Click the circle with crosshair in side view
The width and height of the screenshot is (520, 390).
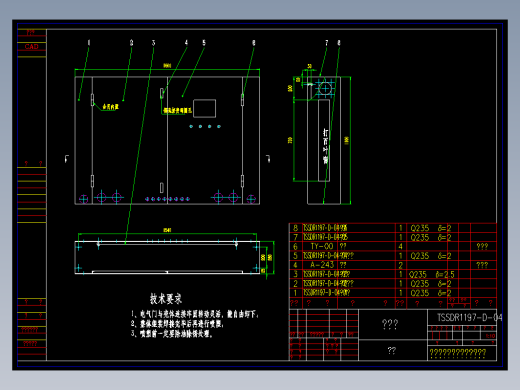(x=325, y=89)
